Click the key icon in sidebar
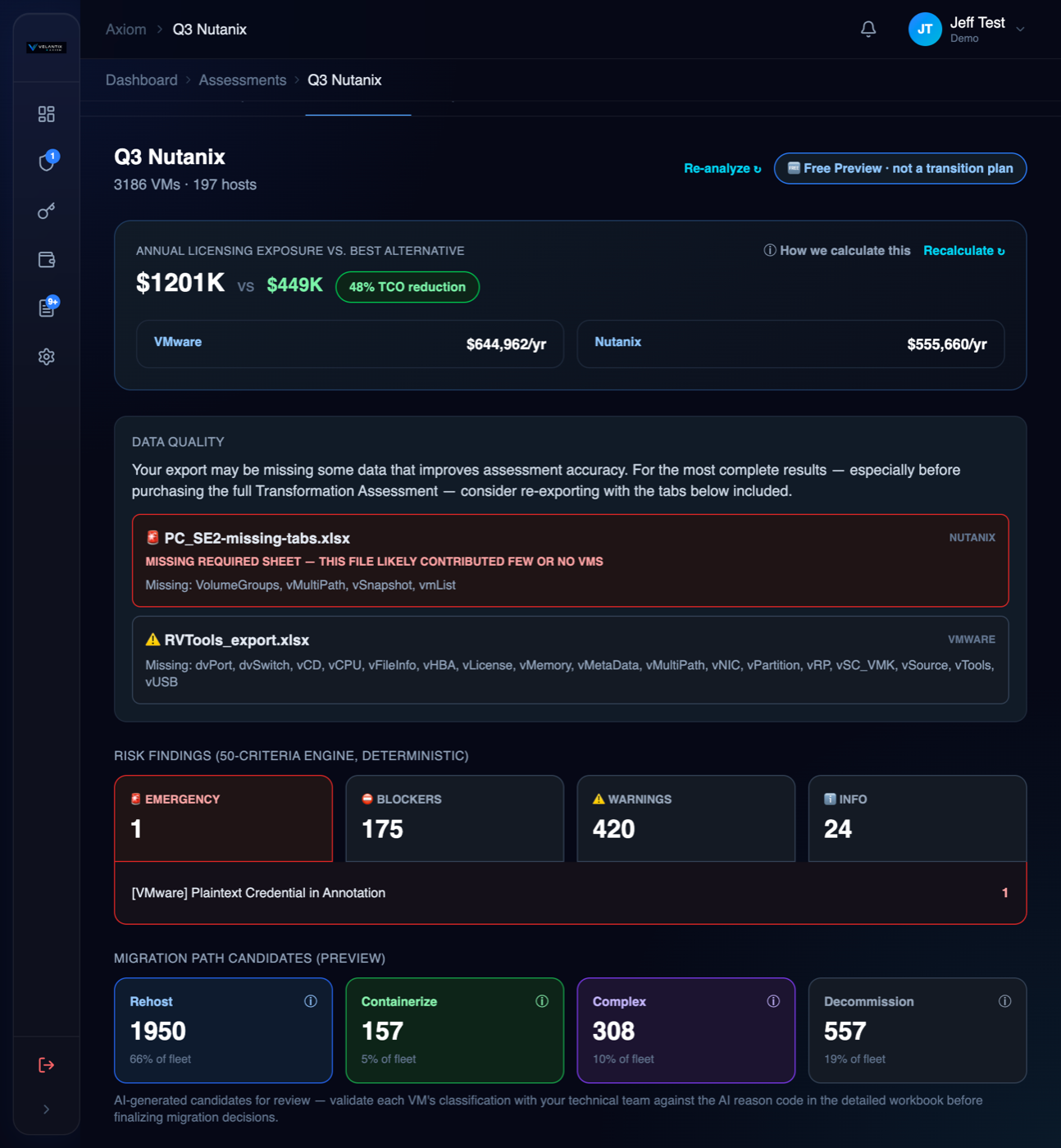 (47, 211)
